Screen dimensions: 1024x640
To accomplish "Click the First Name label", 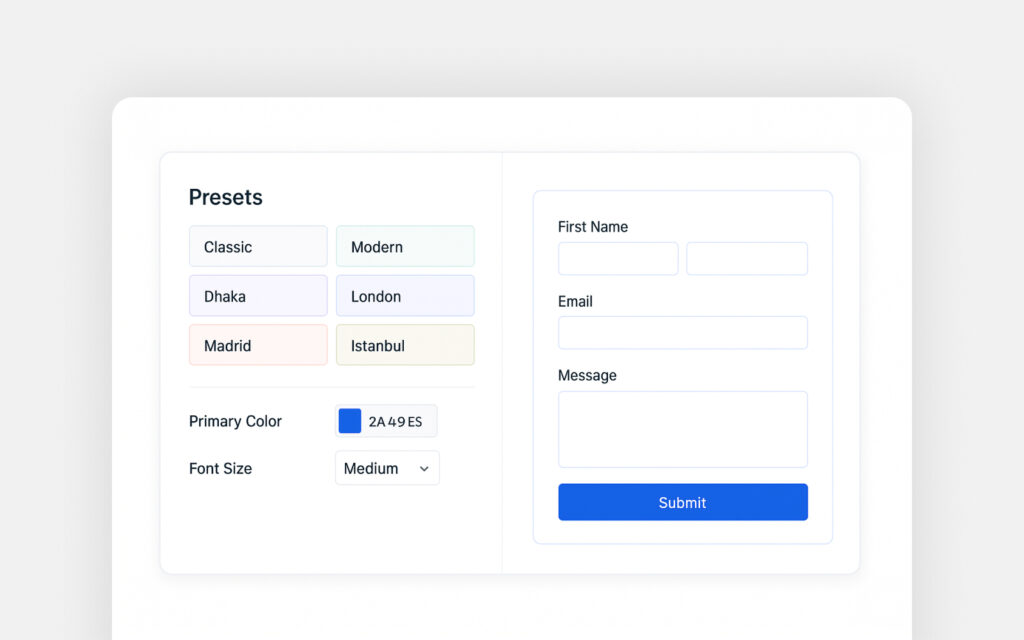I will coord(593,227).
